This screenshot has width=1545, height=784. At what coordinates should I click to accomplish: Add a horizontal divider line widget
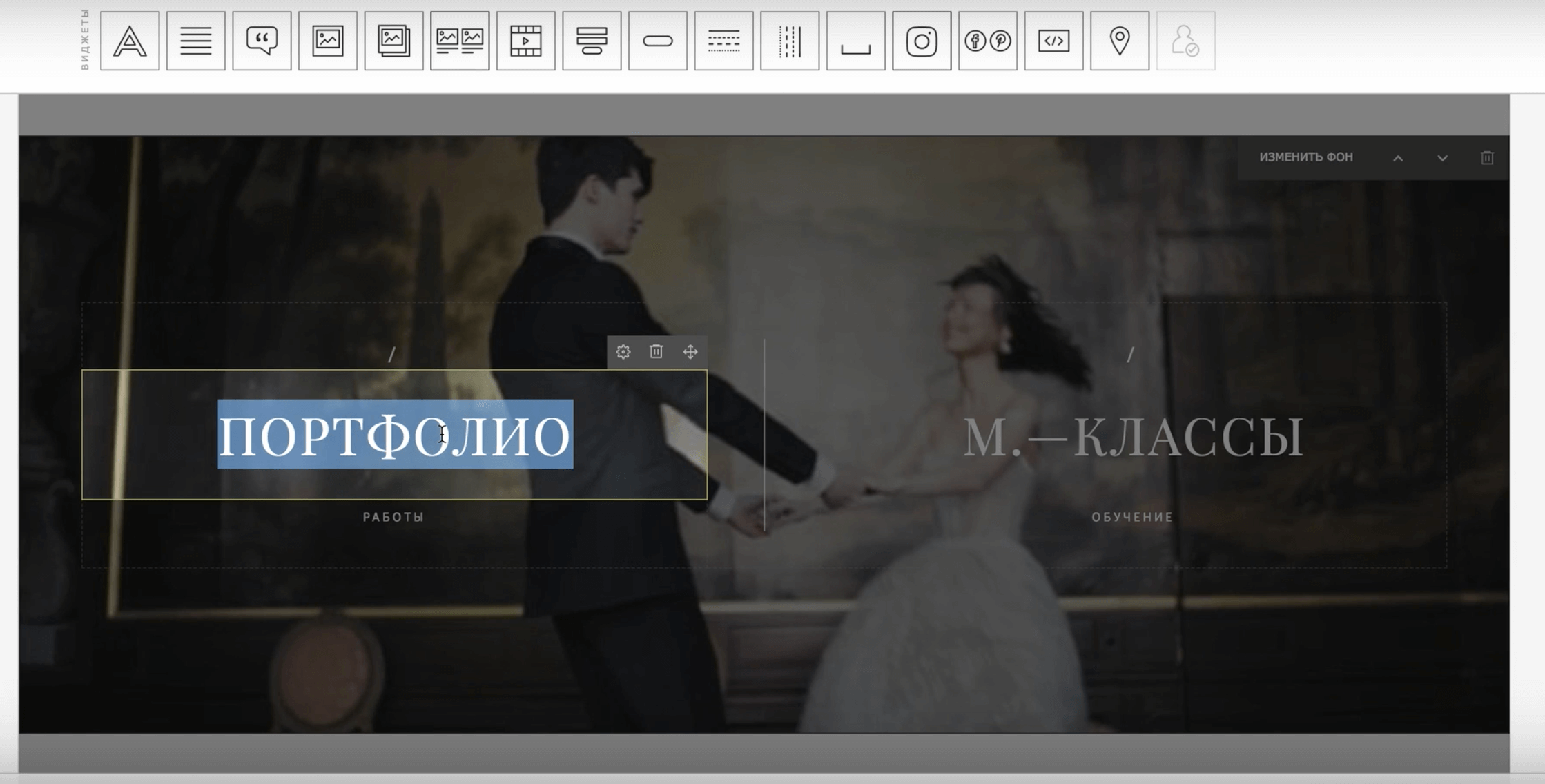[x=723, y=41]
